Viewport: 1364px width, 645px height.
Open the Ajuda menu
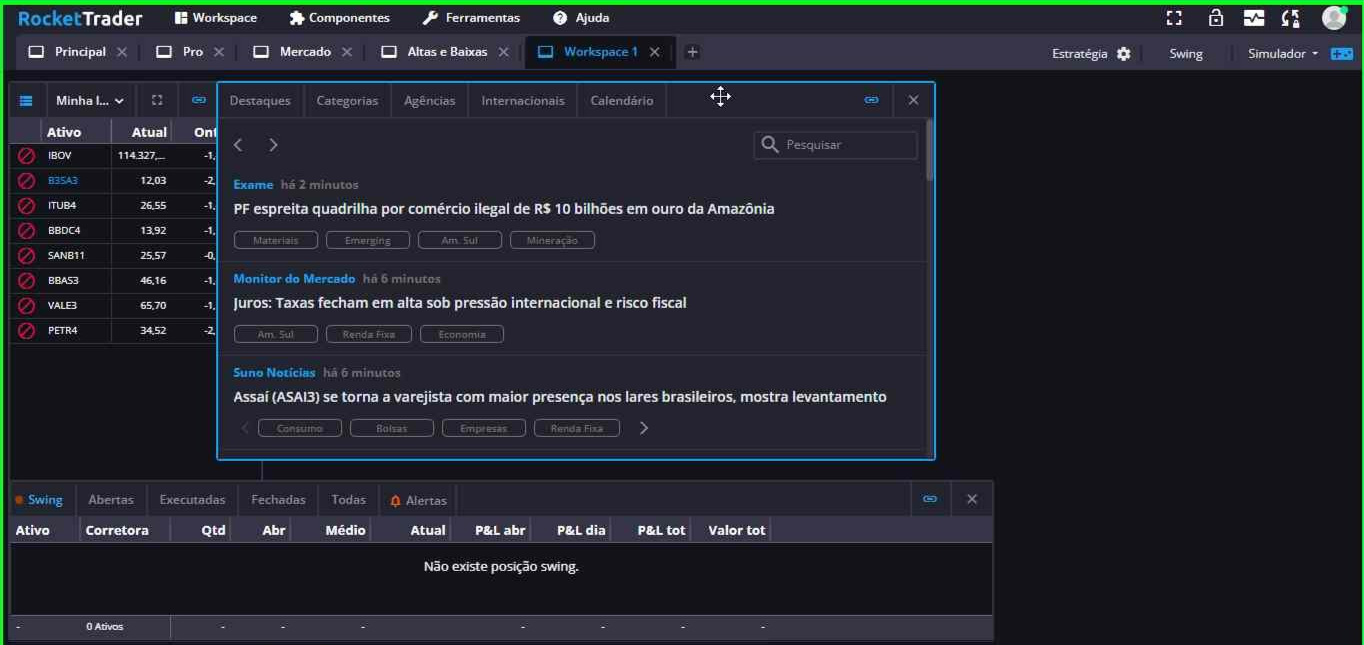(581, 18)
